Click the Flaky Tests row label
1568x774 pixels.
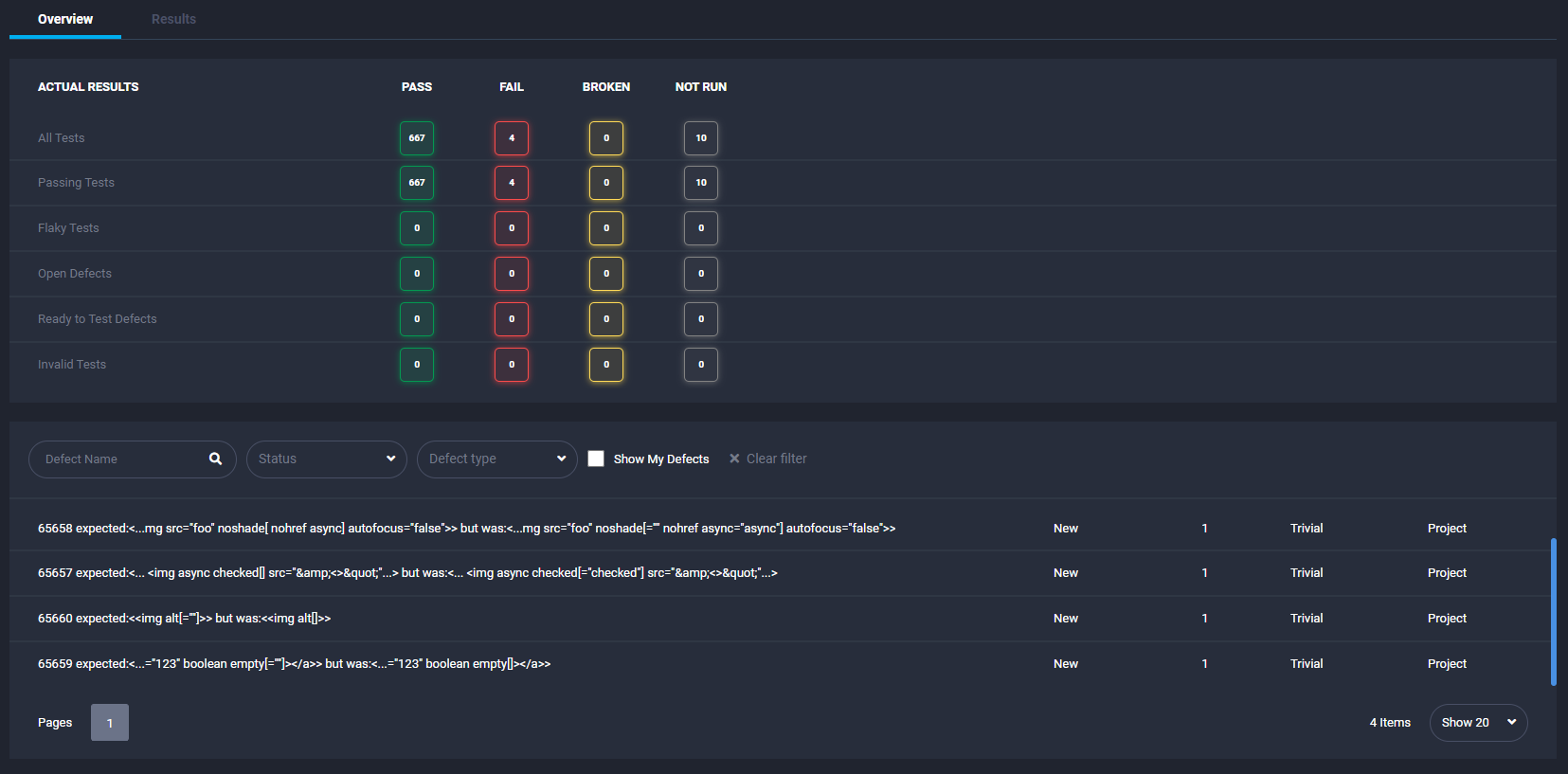pos(68,228)
